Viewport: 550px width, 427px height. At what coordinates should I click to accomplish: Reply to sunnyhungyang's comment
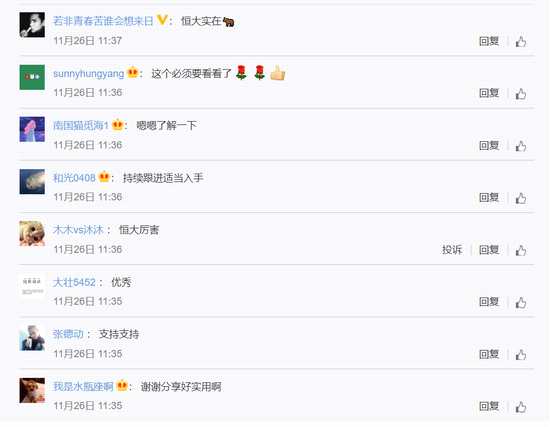pos(489,93)
